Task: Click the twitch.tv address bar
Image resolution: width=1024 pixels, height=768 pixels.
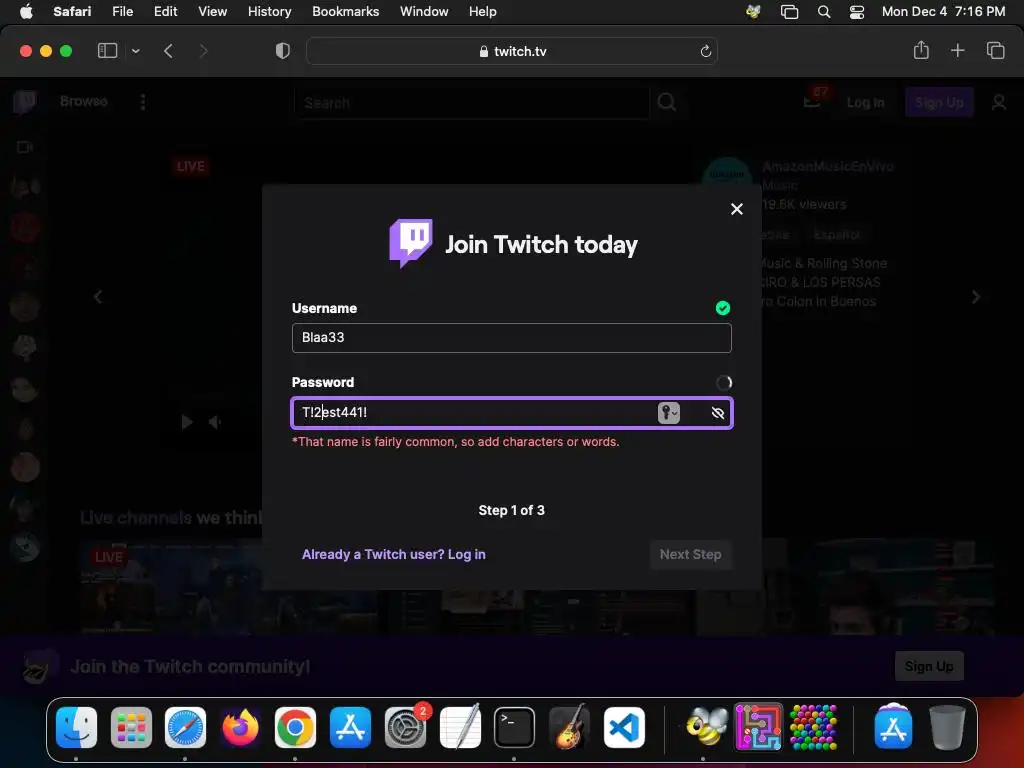Action: point(511,51)
